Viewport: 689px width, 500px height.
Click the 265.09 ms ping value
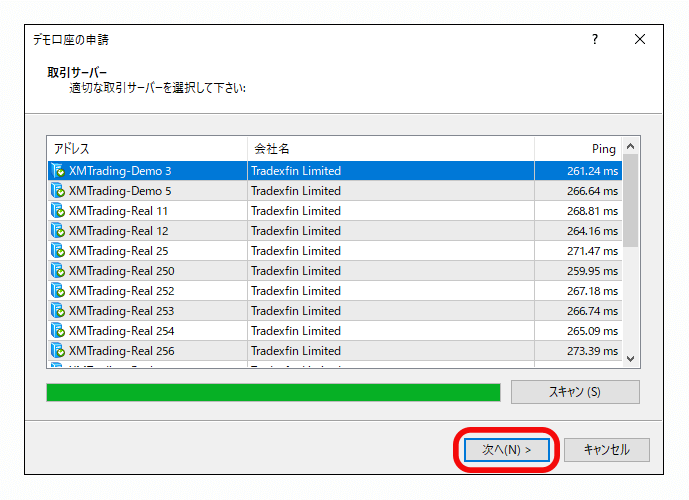[592, 331]
